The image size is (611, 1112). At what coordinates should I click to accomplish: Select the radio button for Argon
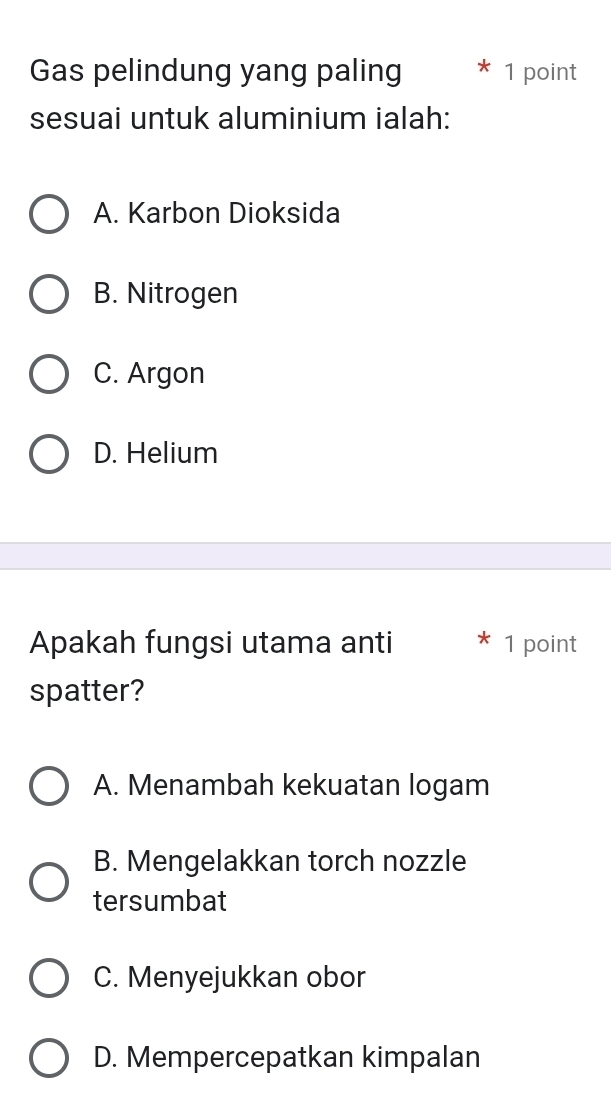49,375
